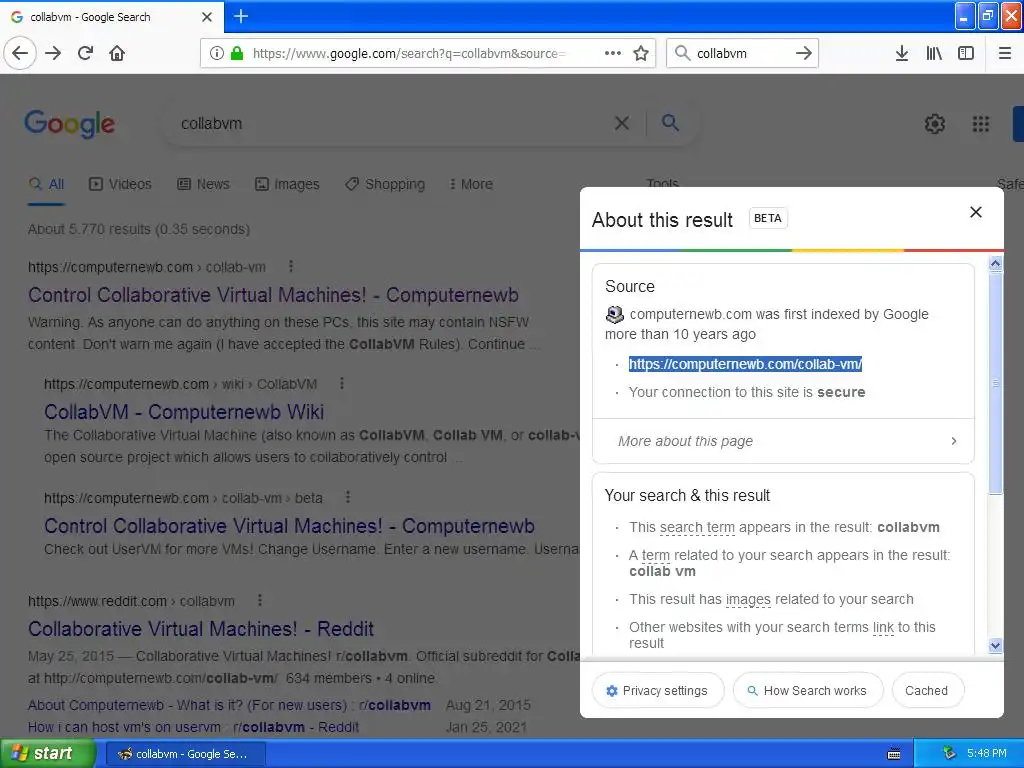The width and height of the screenshot is (1024, 768).
Task: Open Google quick settings gear
Action: point(935,123)
